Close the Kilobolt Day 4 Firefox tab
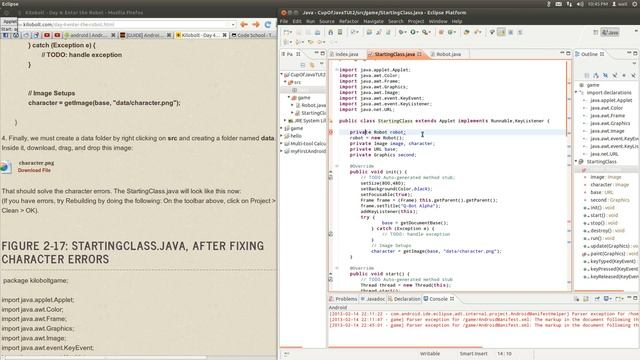Image resolution: width=640 pixels, height=360 pixels. pyautogui.click(x=224, y=36)
